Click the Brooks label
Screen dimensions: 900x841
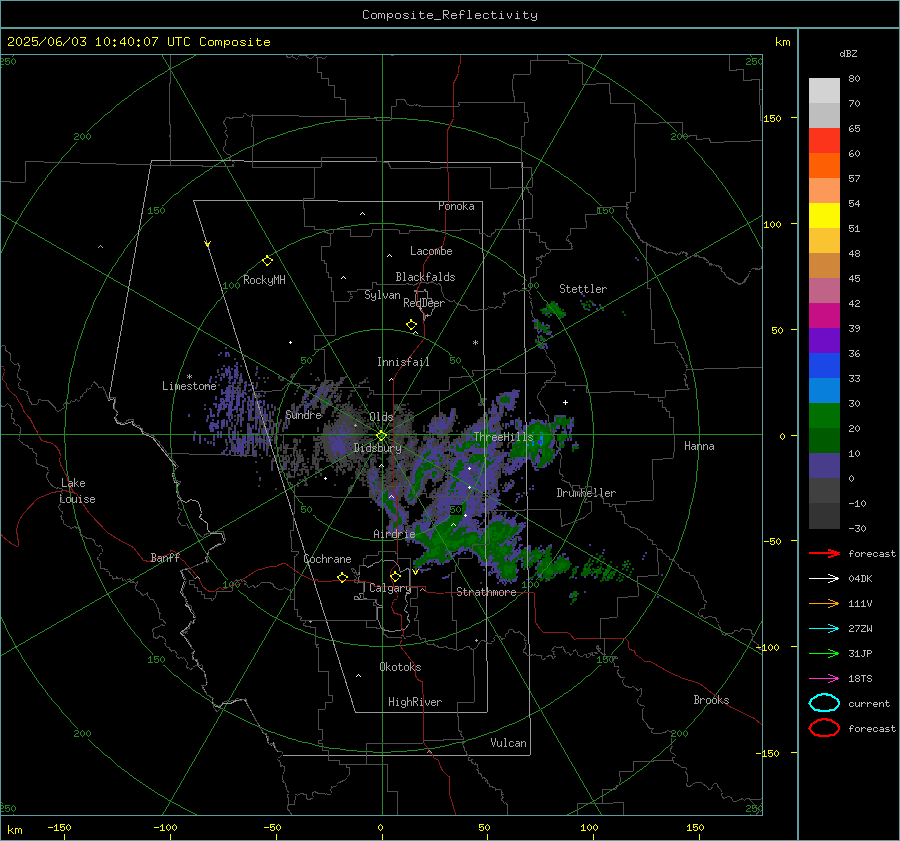[711, 700]
